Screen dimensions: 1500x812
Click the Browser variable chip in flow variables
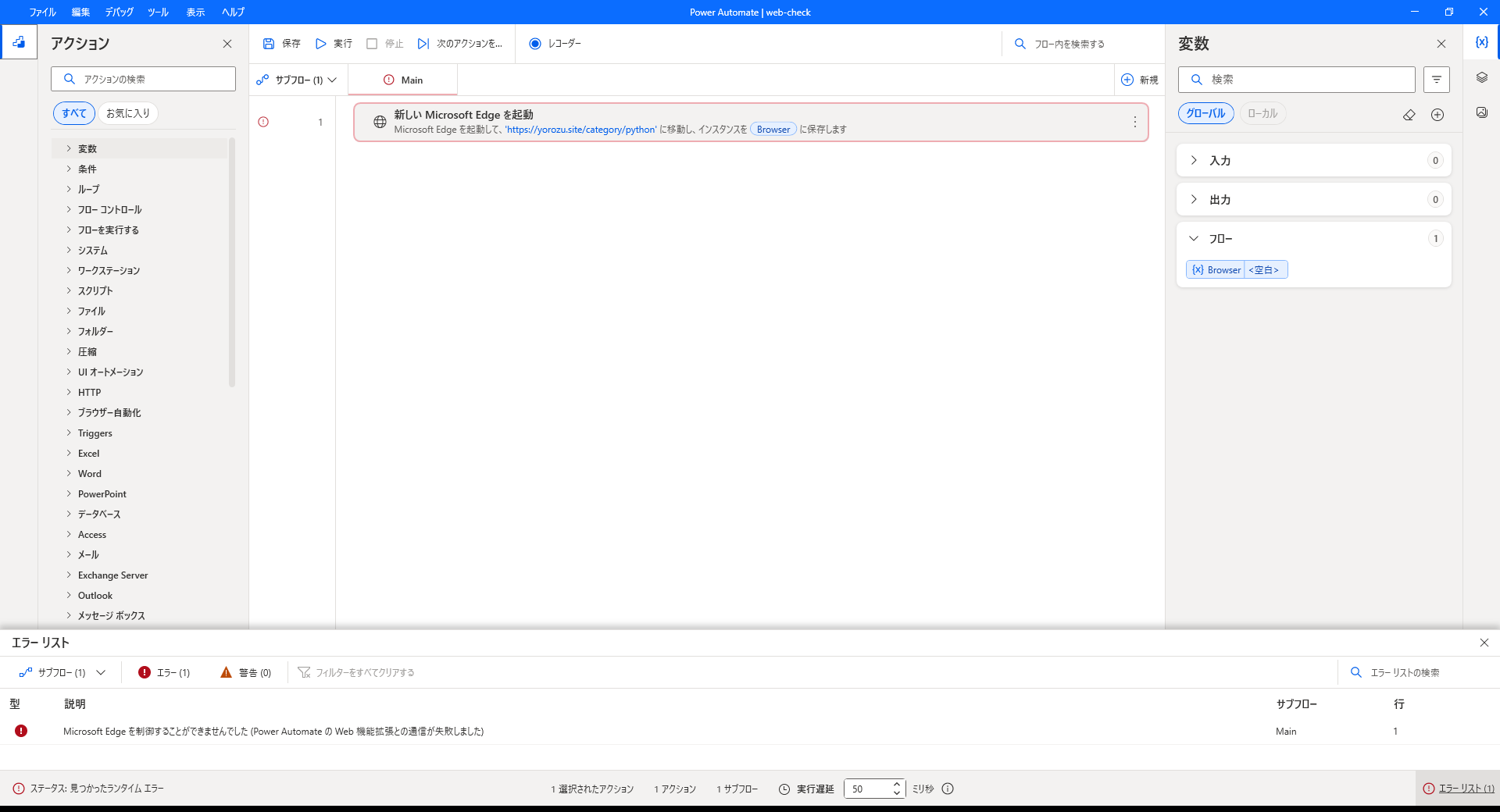pyautogui.click(x=1237, y=269)
